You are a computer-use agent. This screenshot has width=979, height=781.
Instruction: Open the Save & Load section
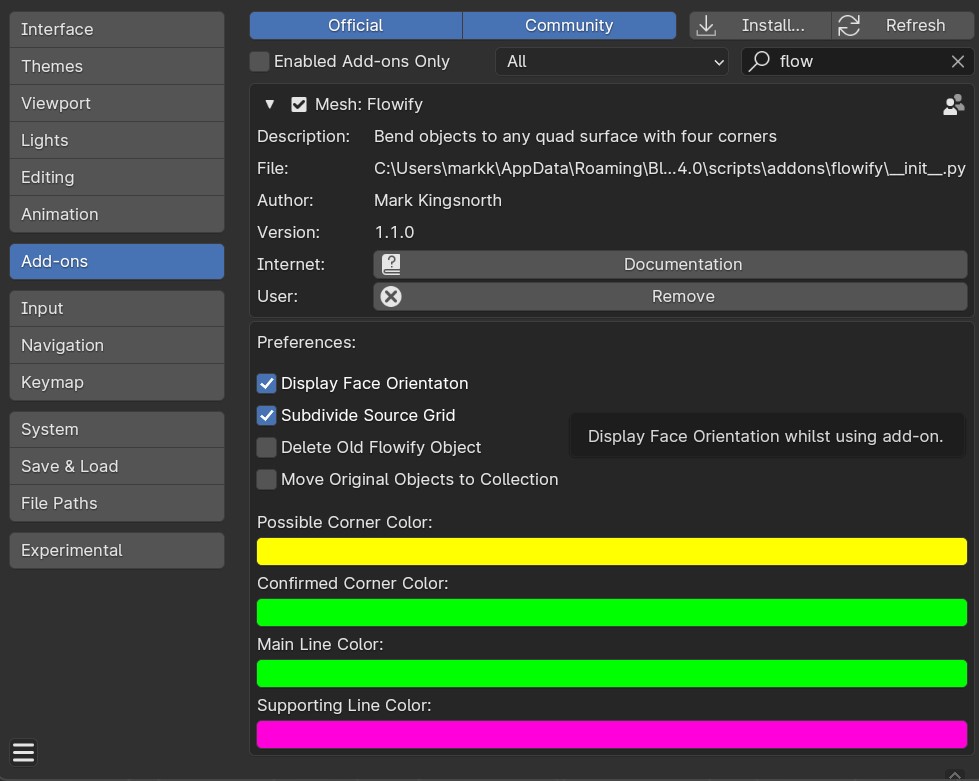[x=117, y=466]
